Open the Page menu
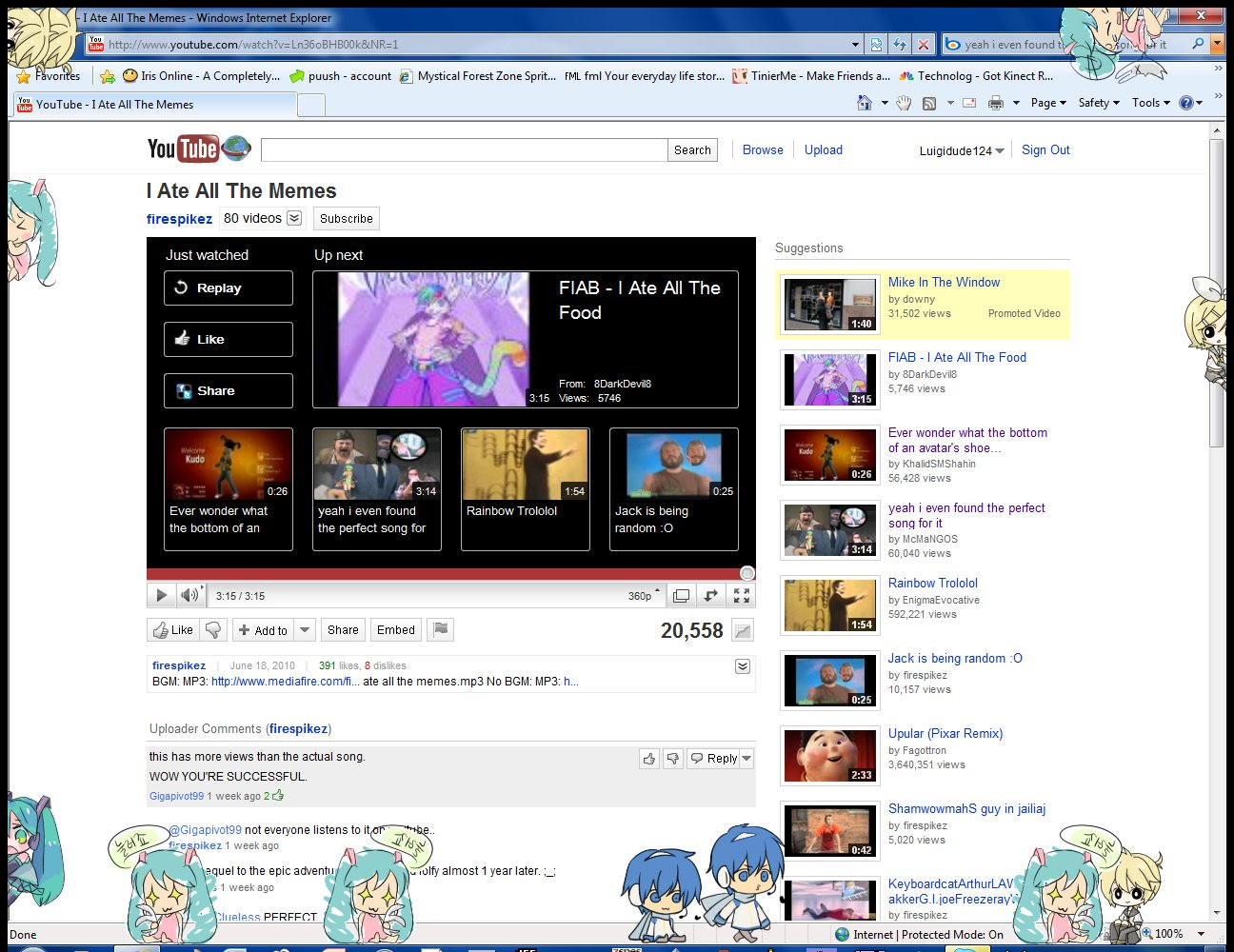This screenshot has height=952, width=1234. tap(1048, 103)
